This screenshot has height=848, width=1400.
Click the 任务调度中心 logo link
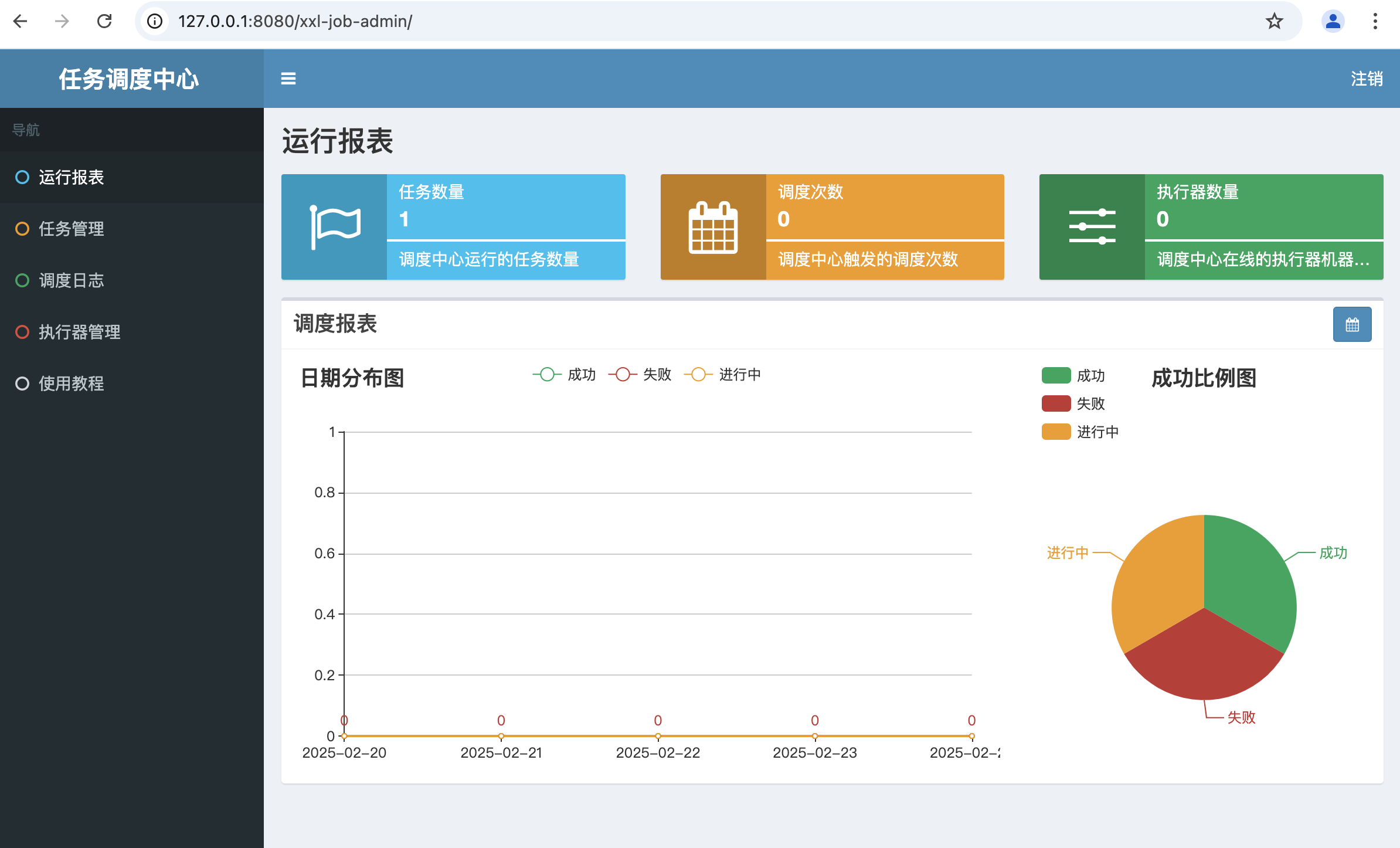pos(129,79)
